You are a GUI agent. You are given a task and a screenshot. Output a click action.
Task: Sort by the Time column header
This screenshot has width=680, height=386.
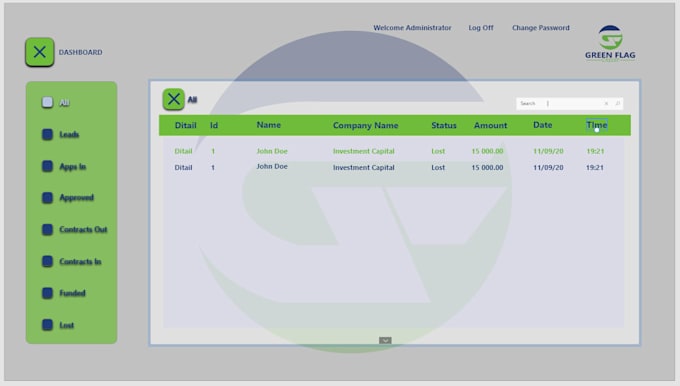[x=597, y=125]
